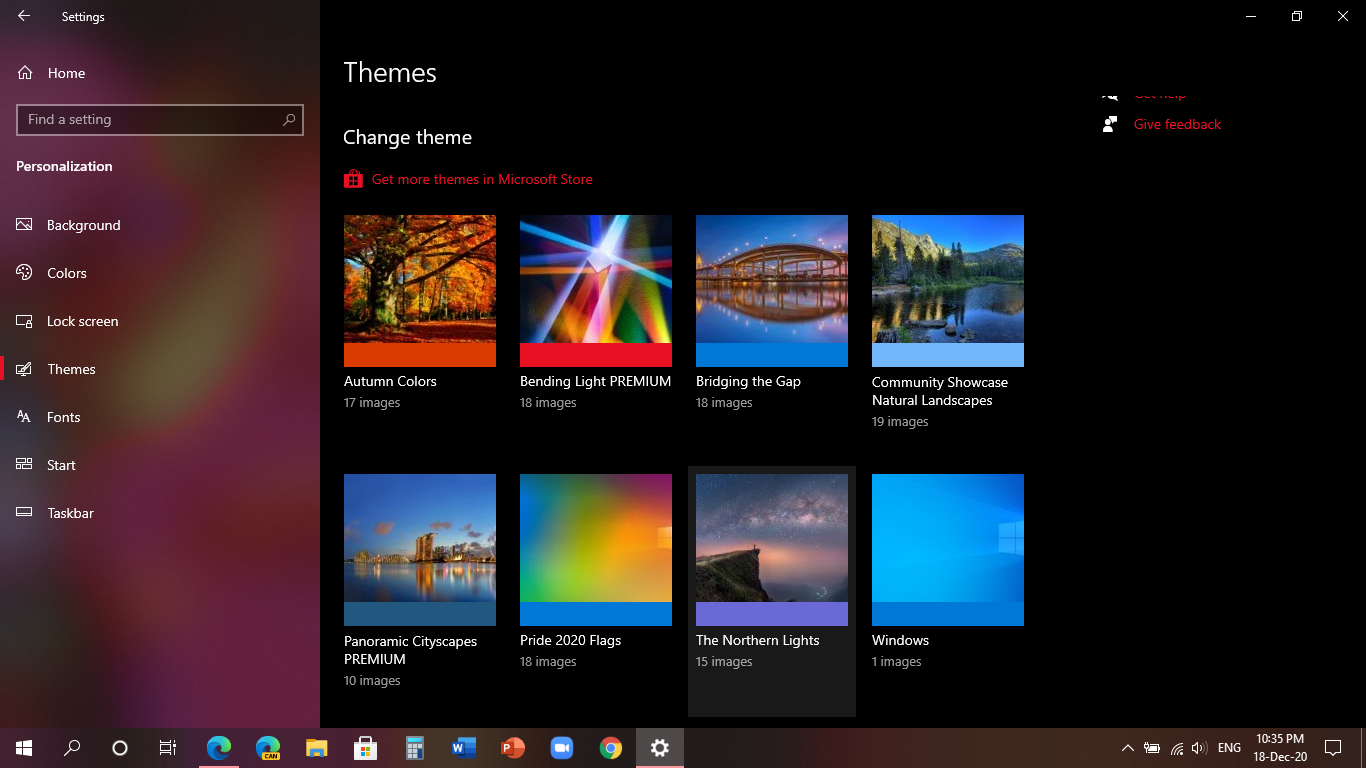1366x768 pixels.
Task: Click the red Store bag icon
Action: tap(353, 179)
